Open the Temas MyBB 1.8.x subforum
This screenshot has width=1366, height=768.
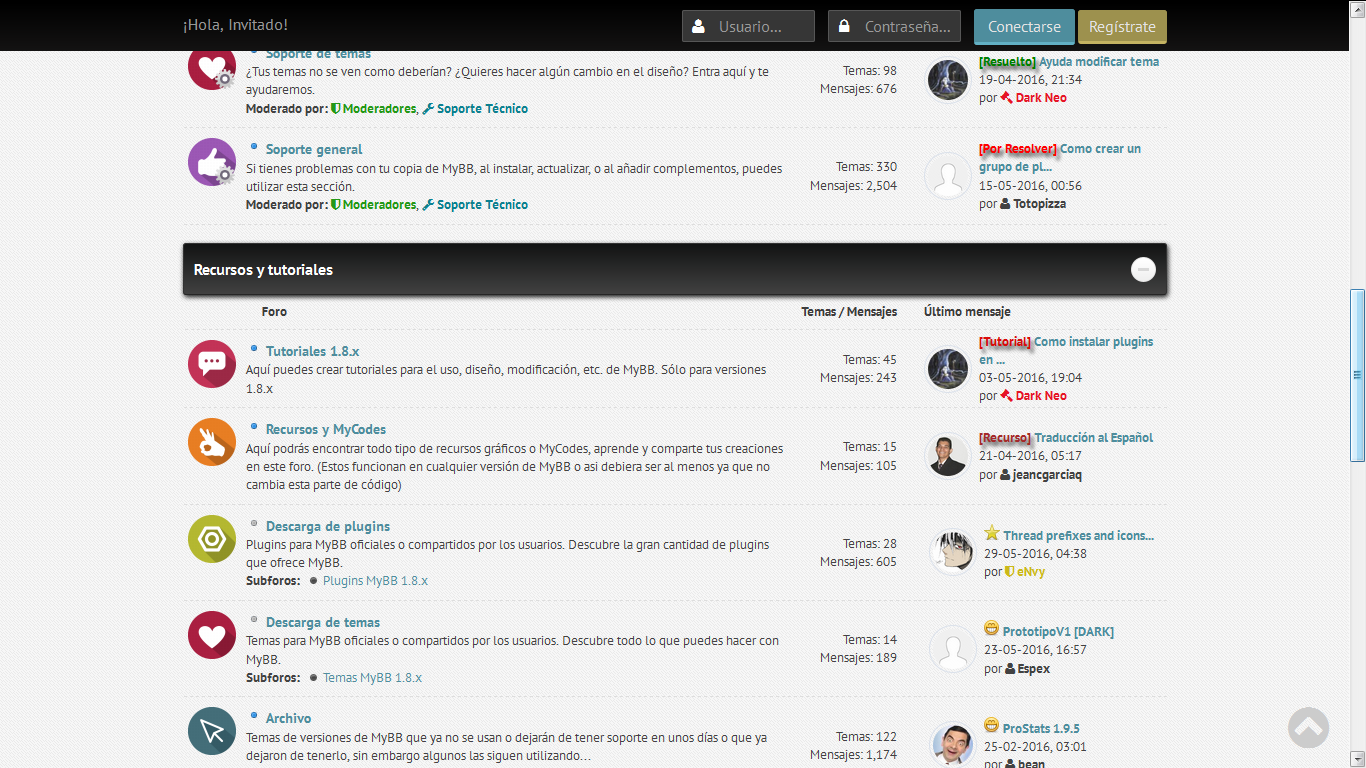[x=372, y=678]
